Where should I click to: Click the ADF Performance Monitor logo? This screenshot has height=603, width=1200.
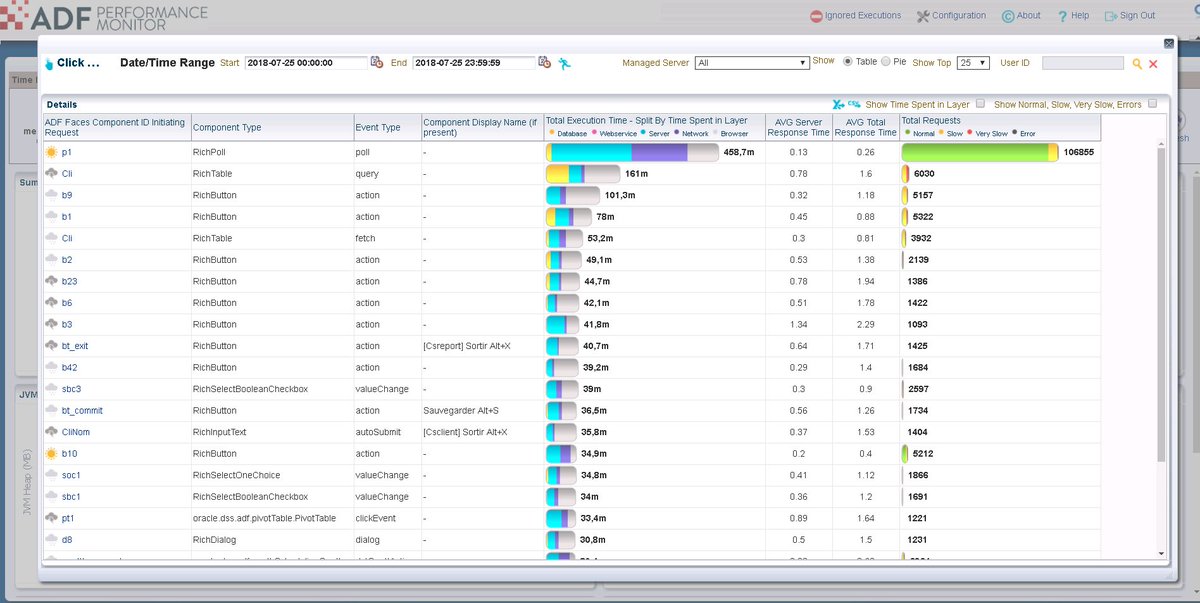click(104, 15)
